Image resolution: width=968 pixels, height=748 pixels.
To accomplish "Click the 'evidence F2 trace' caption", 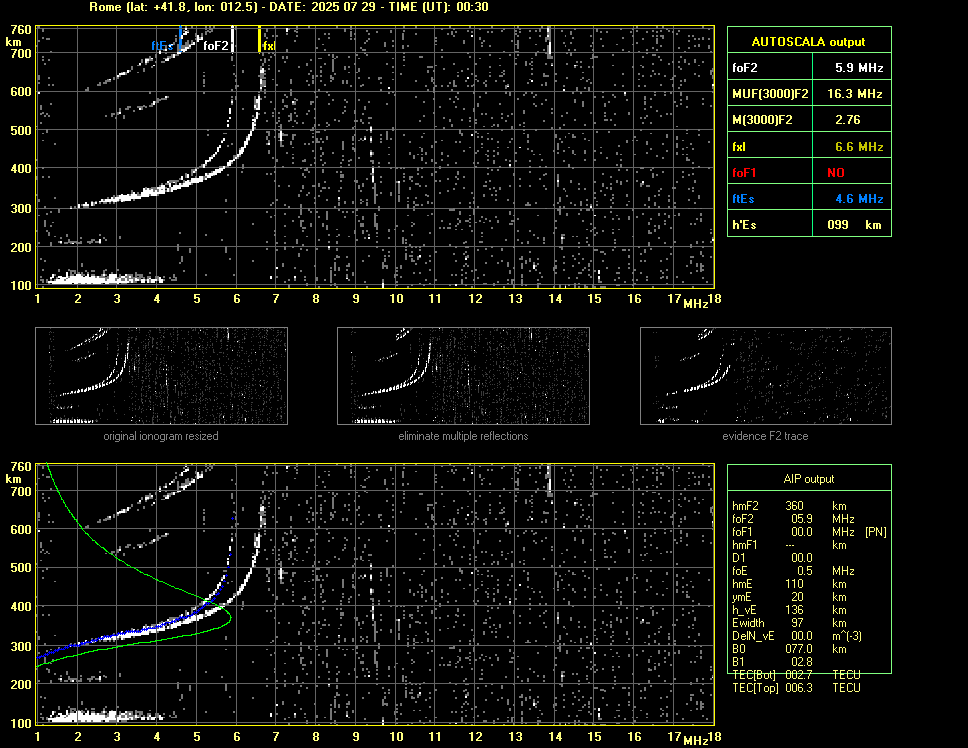I will coord(765,436).
